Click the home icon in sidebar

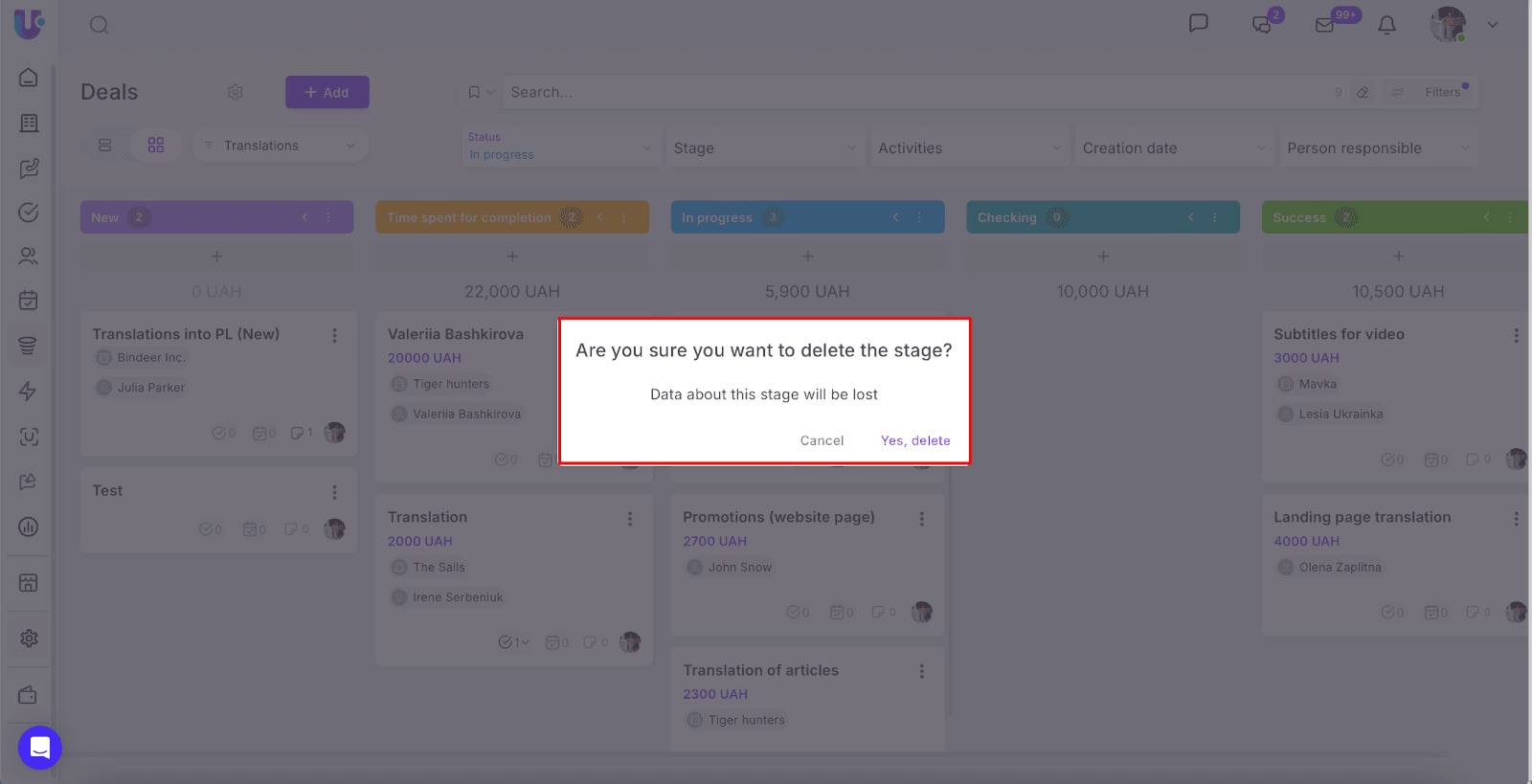[x=29, y=78]
